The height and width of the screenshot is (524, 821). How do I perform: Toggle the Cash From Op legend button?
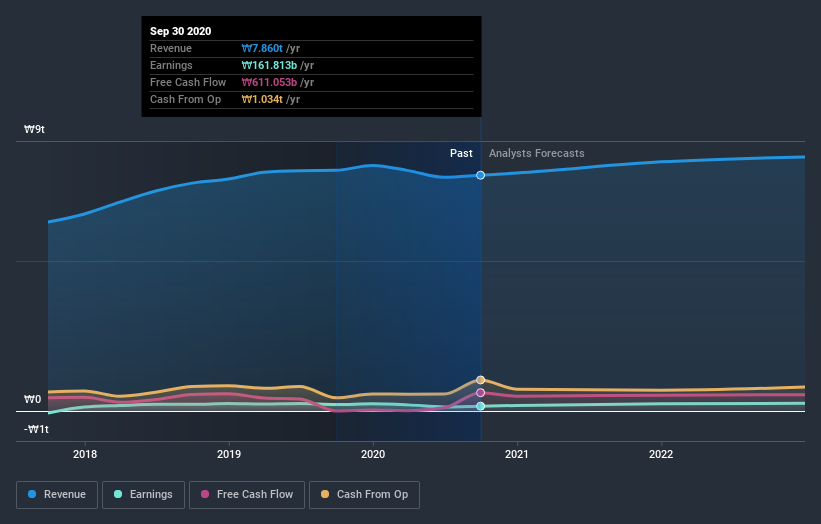pyautogui.click(x=364, y=495)
